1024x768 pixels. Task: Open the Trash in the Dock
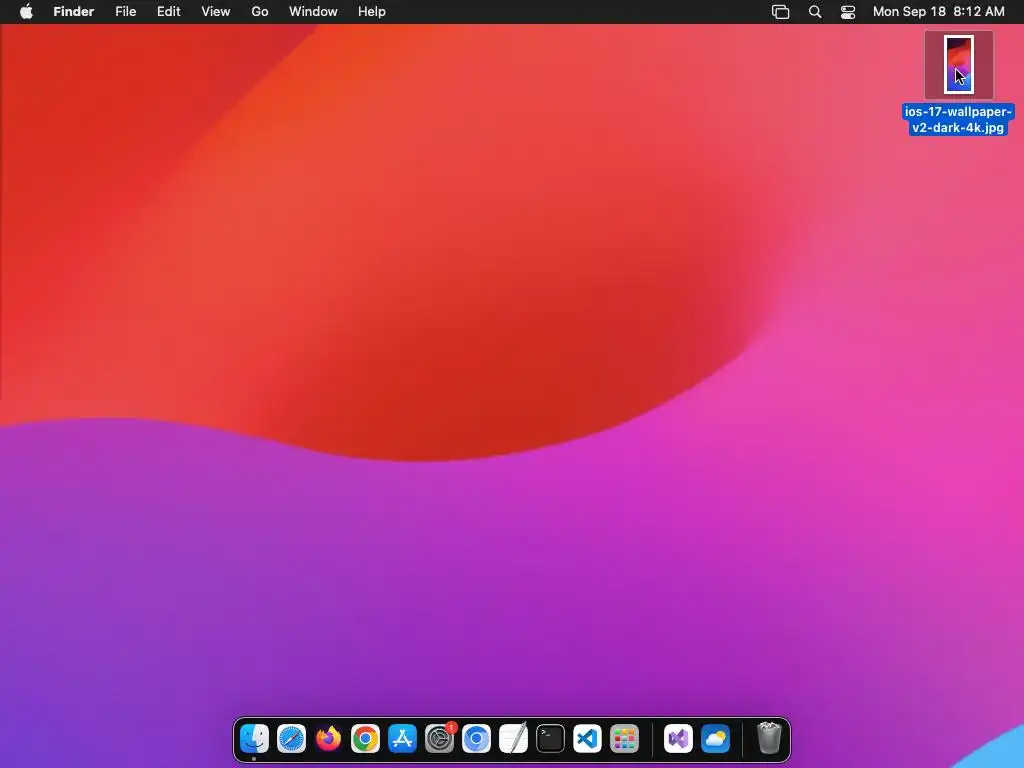coord(769,738)
